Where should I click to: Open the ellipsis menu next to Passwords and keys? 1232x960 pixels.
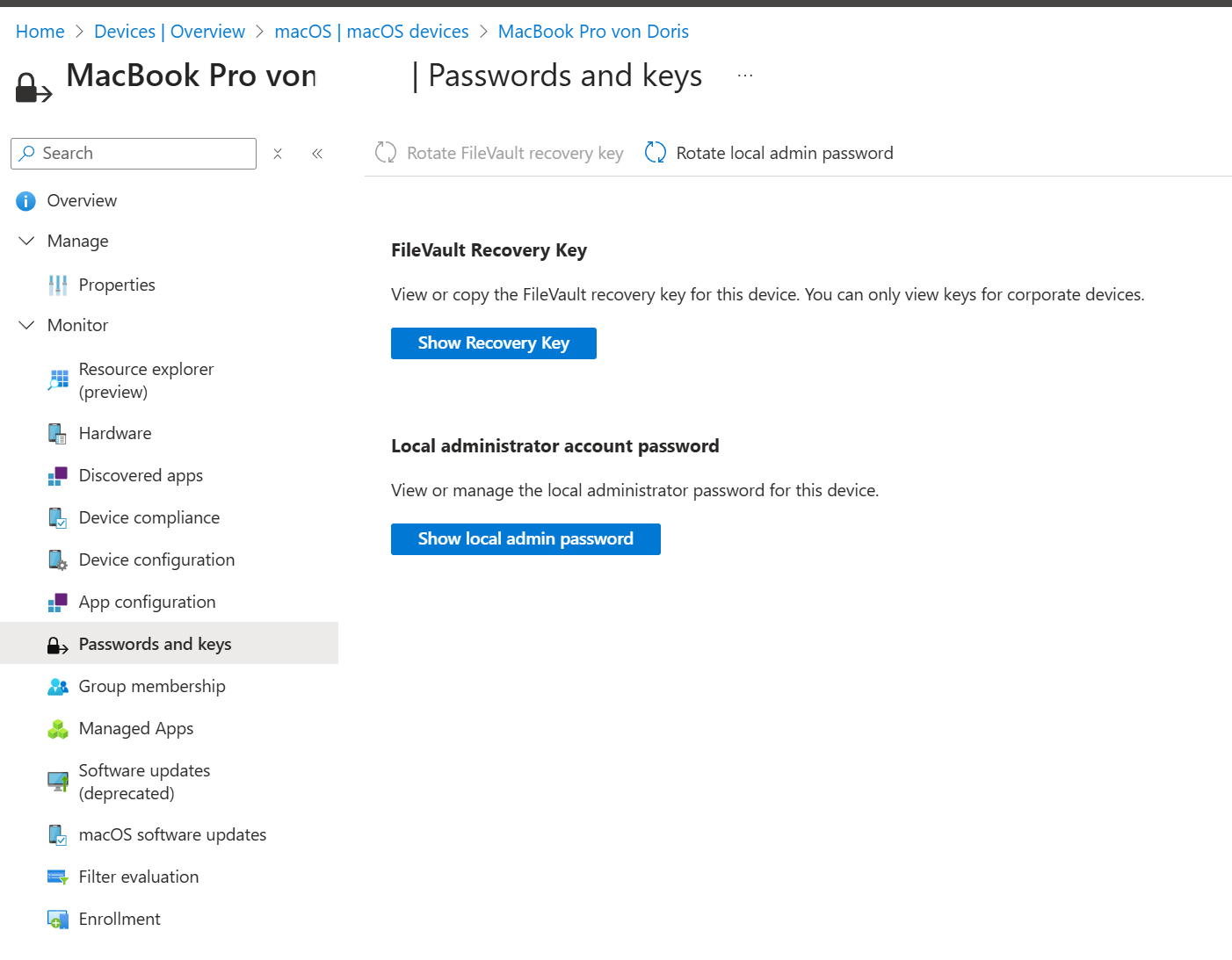[x=745, y=75]
